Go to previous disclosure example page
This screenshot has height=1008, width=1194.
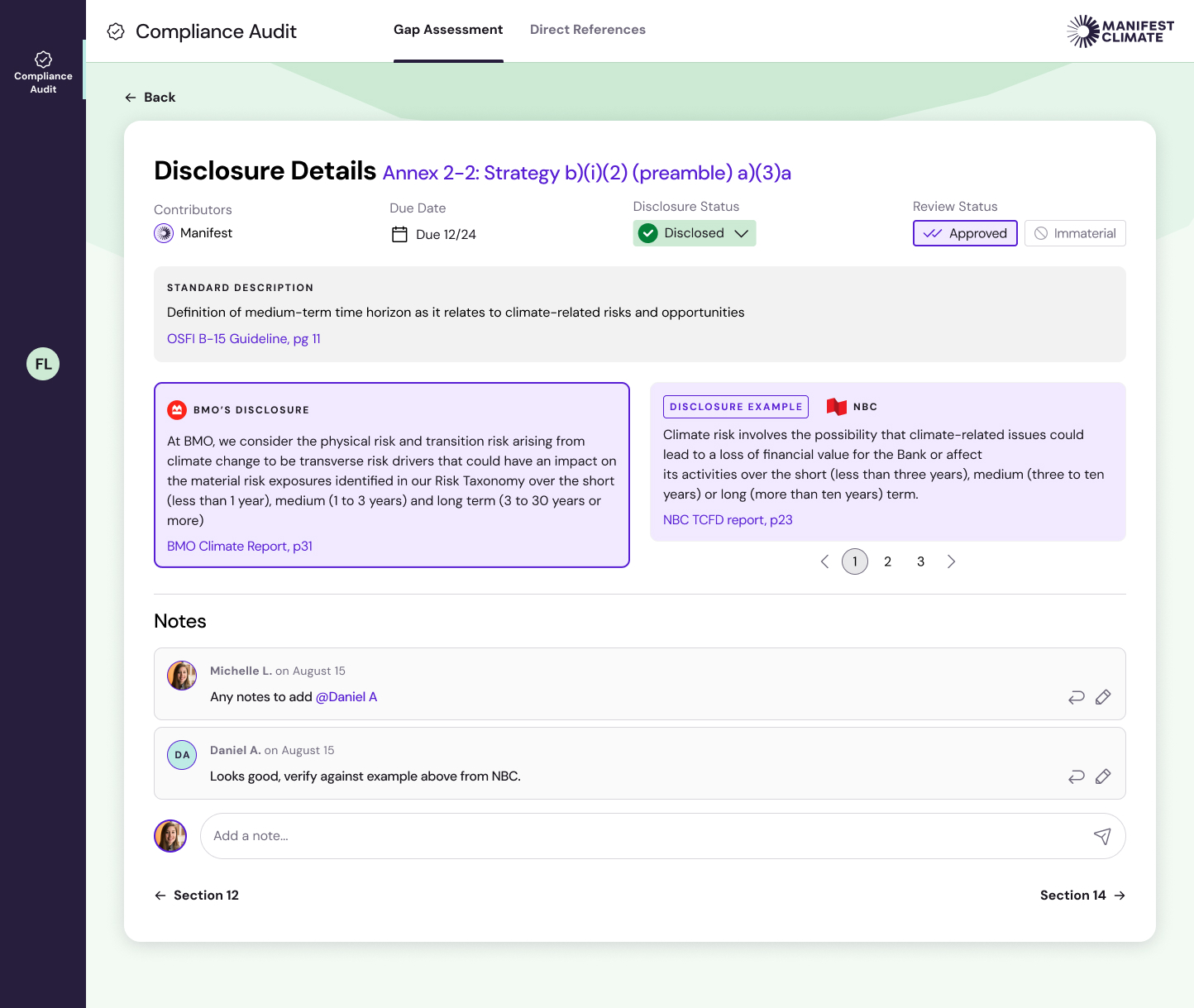click(x=824, y=561)
